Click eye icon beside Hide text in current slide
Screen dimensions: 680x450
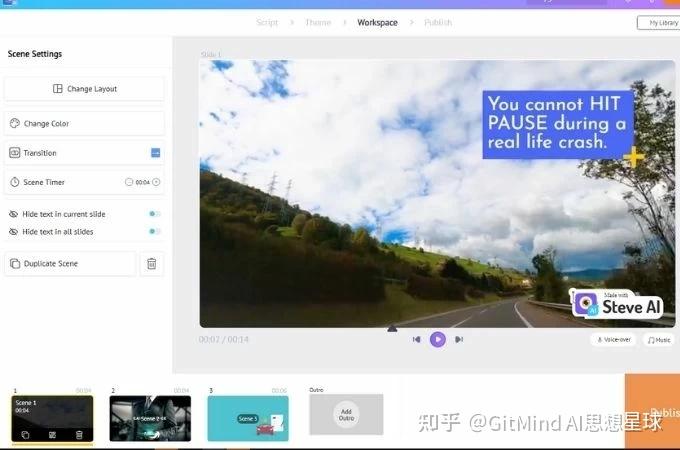coord(13,214)
